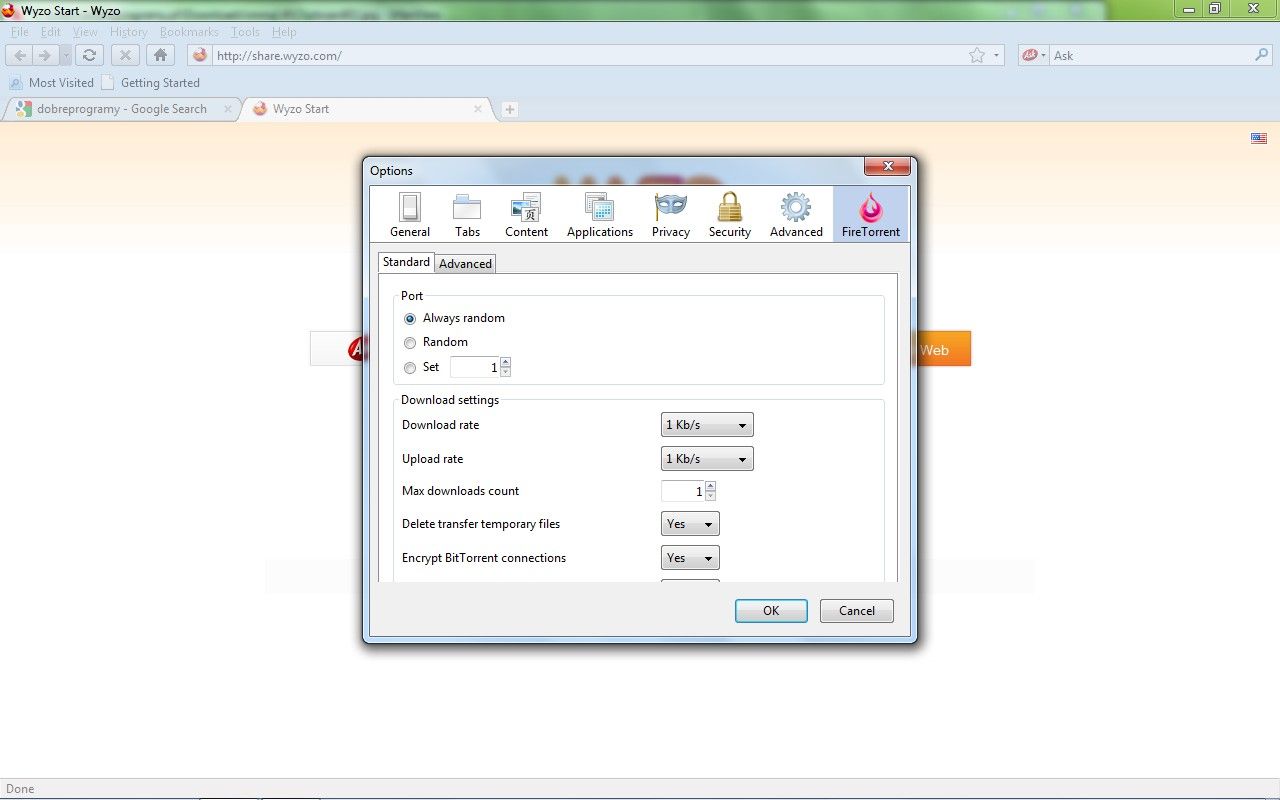Open the View menu
1280x800 pixels.
pyautogui.click(x=85, y=32)
